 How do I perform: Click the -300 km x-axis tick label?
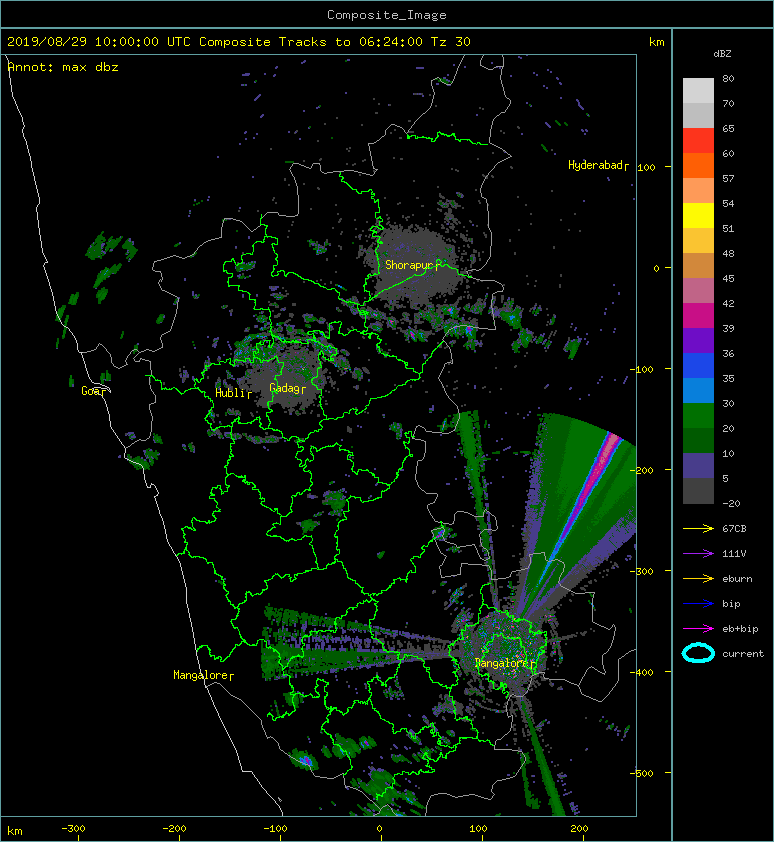pyautogui.click(x=73, y=829)
